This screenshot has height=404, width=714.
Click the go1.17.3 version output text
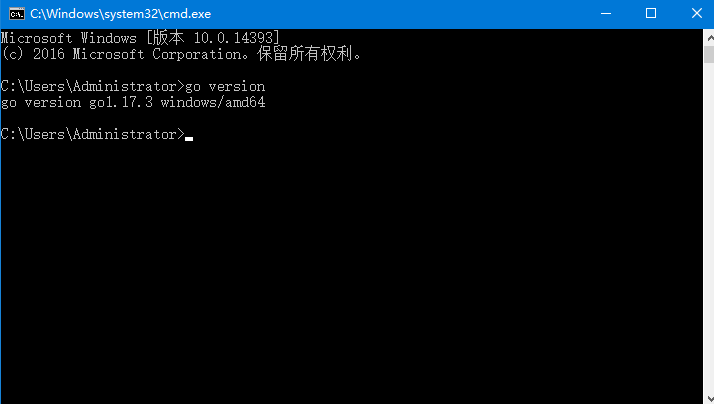click(121, 102)
